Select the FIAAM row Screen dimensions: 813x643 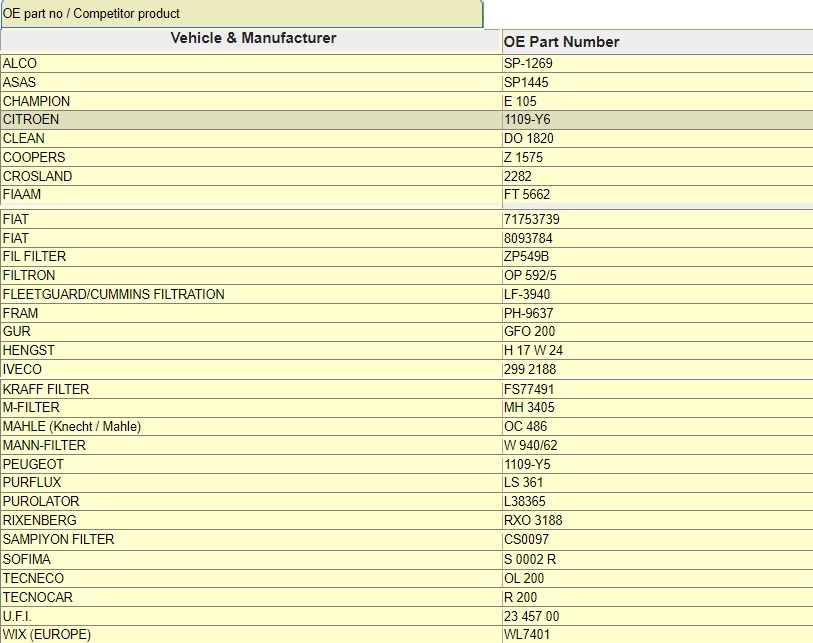406,194
